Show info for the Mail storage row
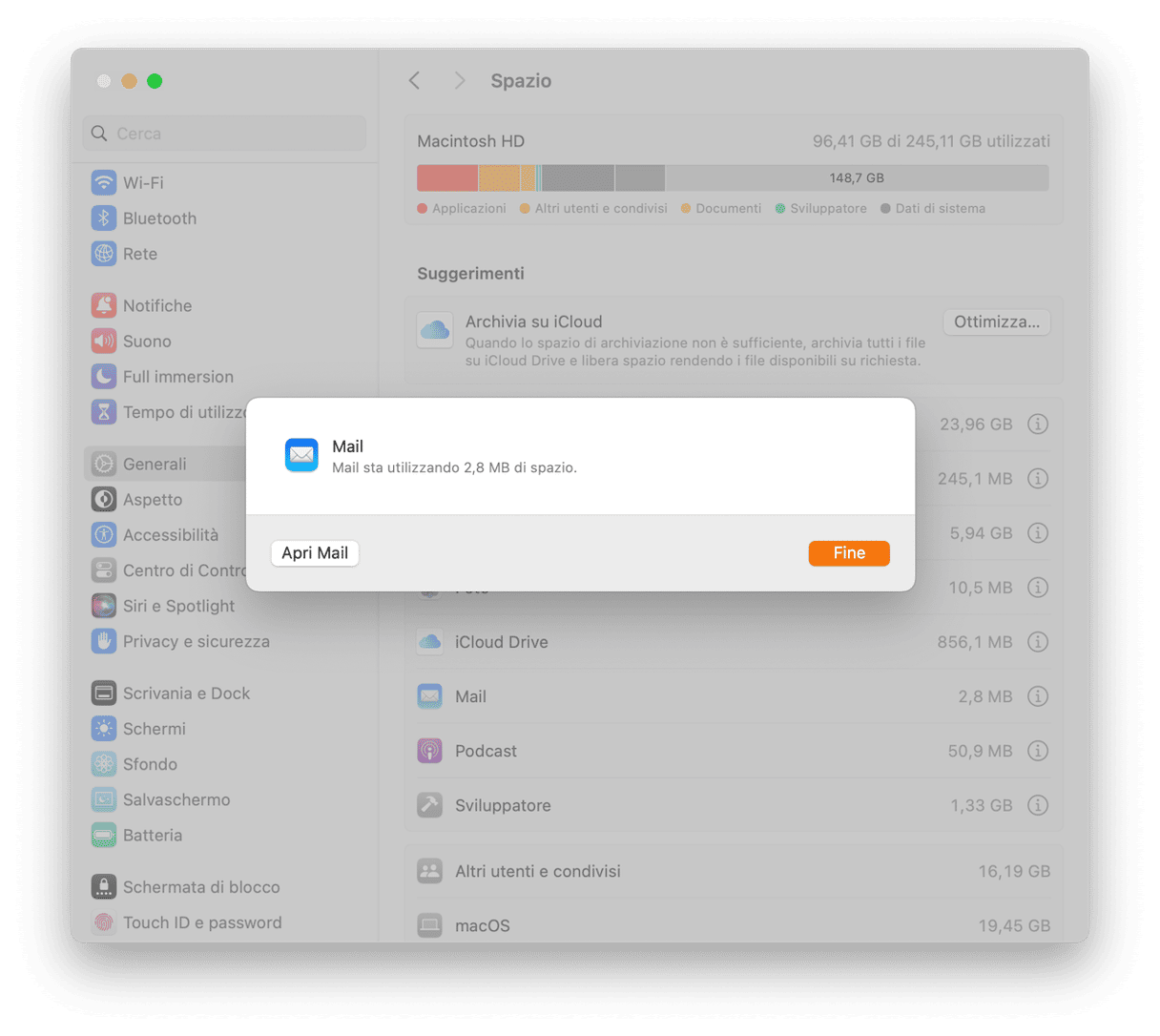 tap(1038, 696)
